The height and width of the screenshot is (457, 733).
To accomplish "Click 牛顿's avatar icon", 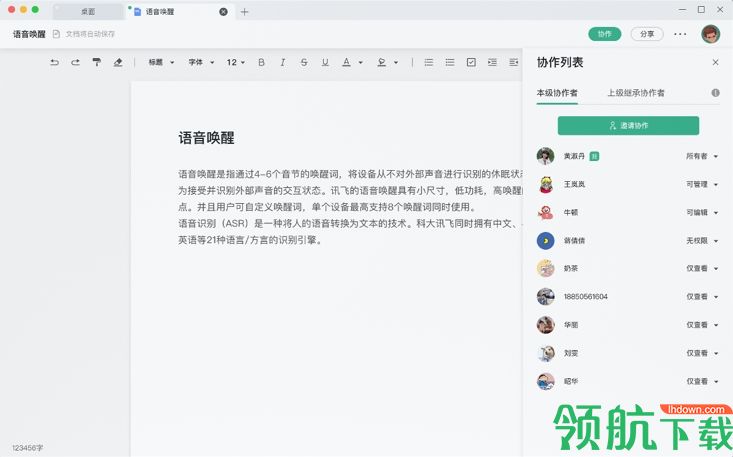I will click(545, 213).
